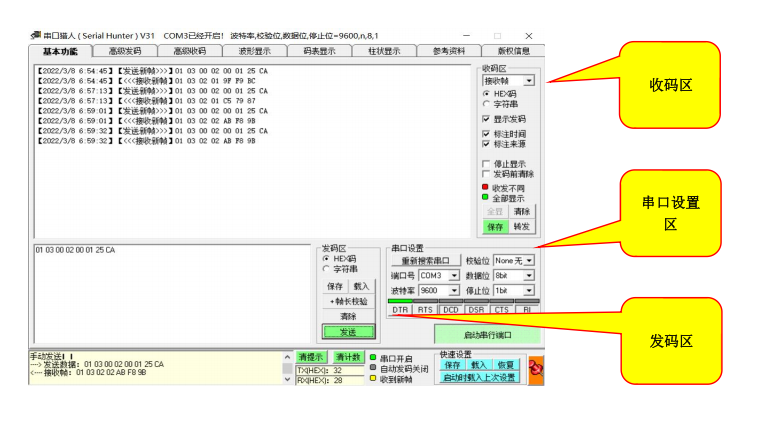Click the yellow 收到新帧 status LED

pos(373,378)
